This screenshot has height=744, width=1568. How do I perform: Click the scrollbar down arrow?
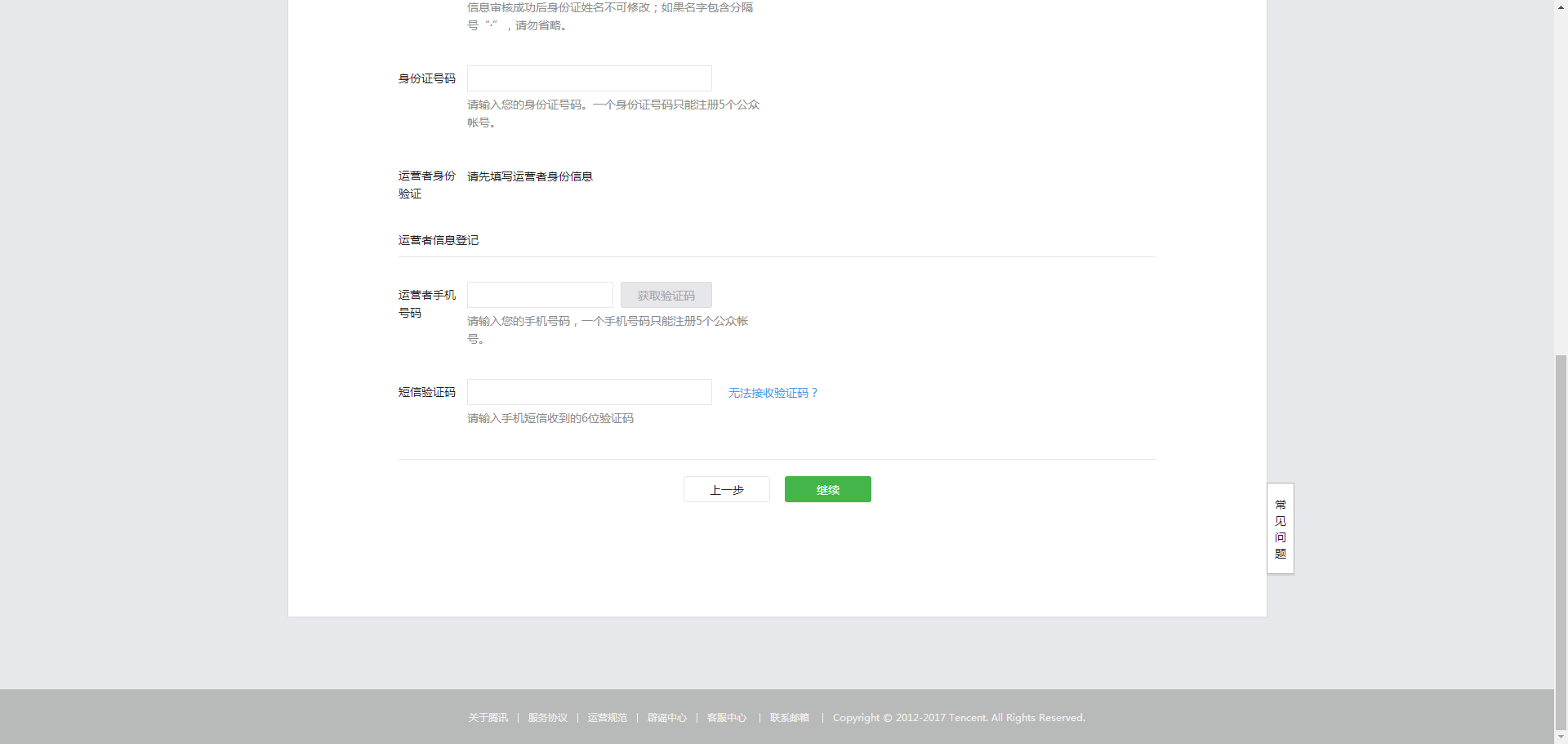point(1561,737)
